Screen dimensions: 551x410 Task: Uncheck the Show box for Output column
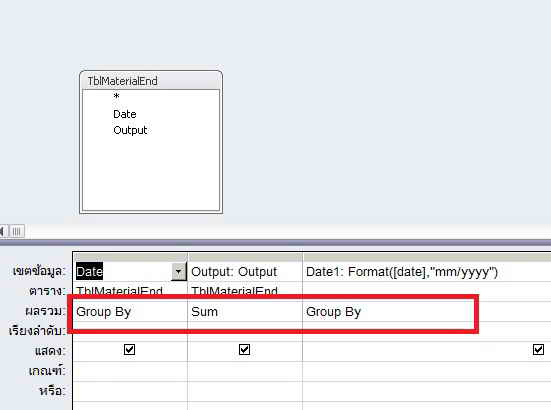pos(244,350)
